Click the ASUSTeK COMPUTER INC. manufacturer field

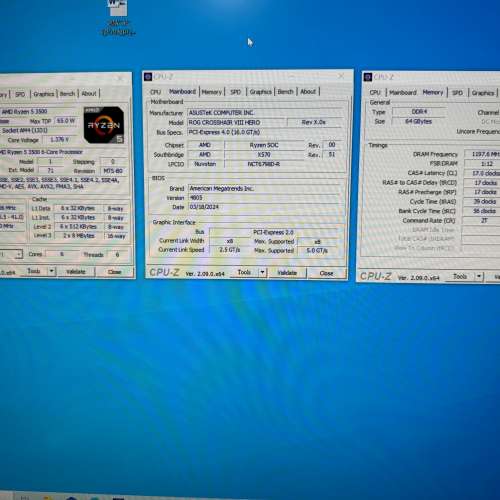coord(265,113)
